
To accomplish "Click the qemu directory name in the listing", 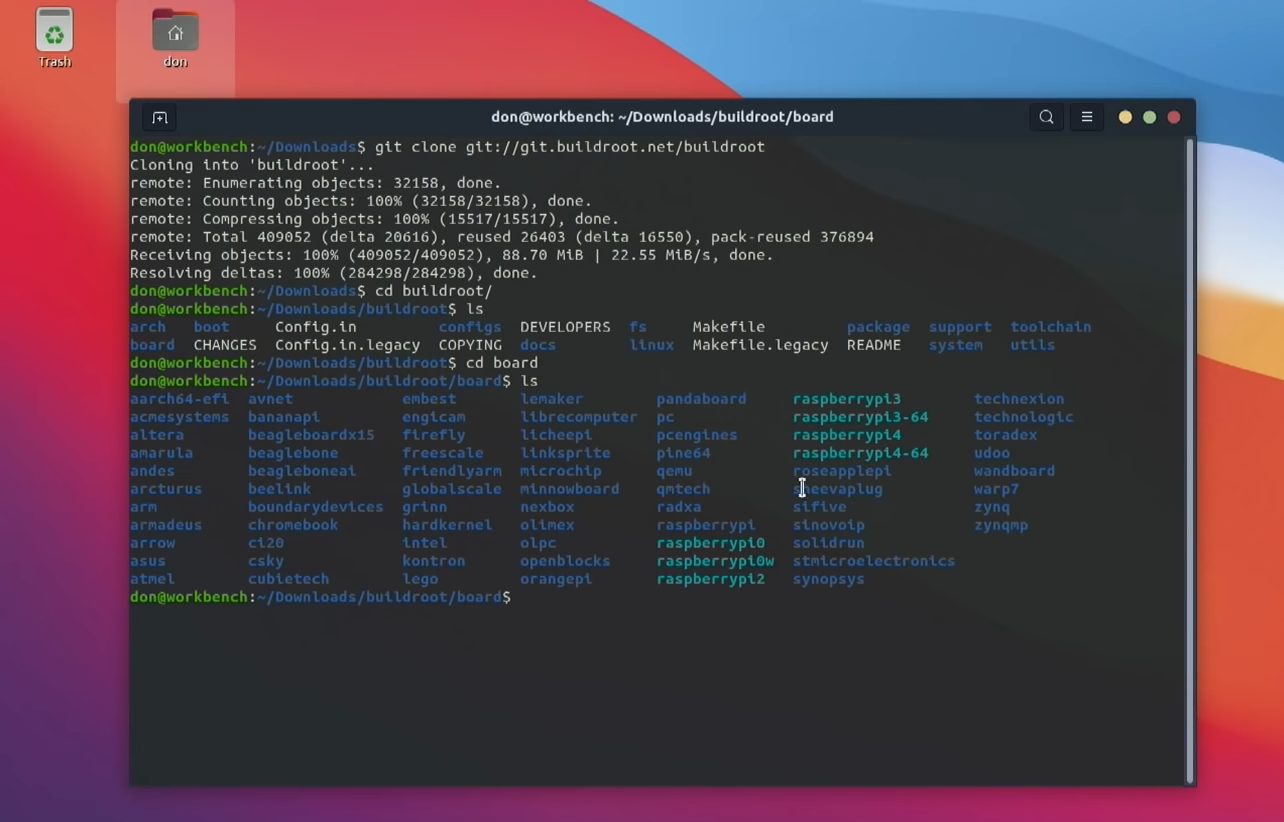I will (x=673, y=471).
